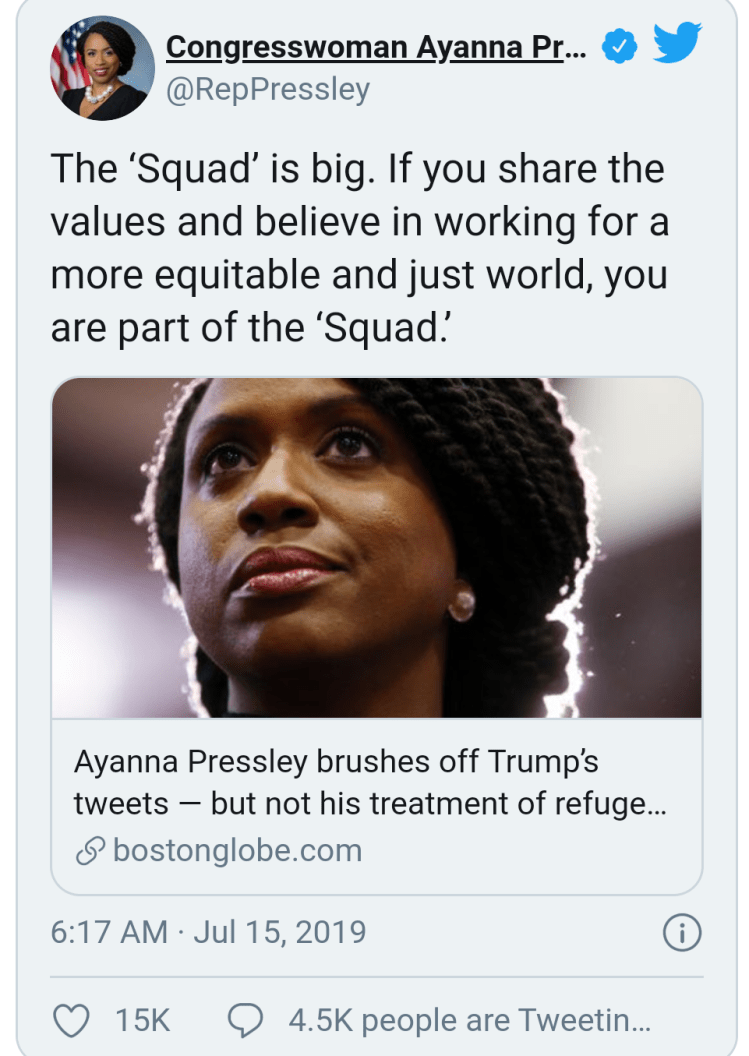The width and height of the screenshot is (749, 1056).
Task: Like the tweet with the heart icon
Action: point(69,1020)
